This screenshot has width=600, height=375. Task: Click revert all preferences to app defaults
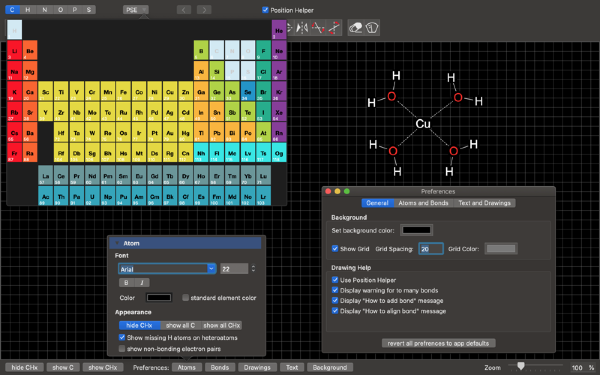tap(438, 343)
